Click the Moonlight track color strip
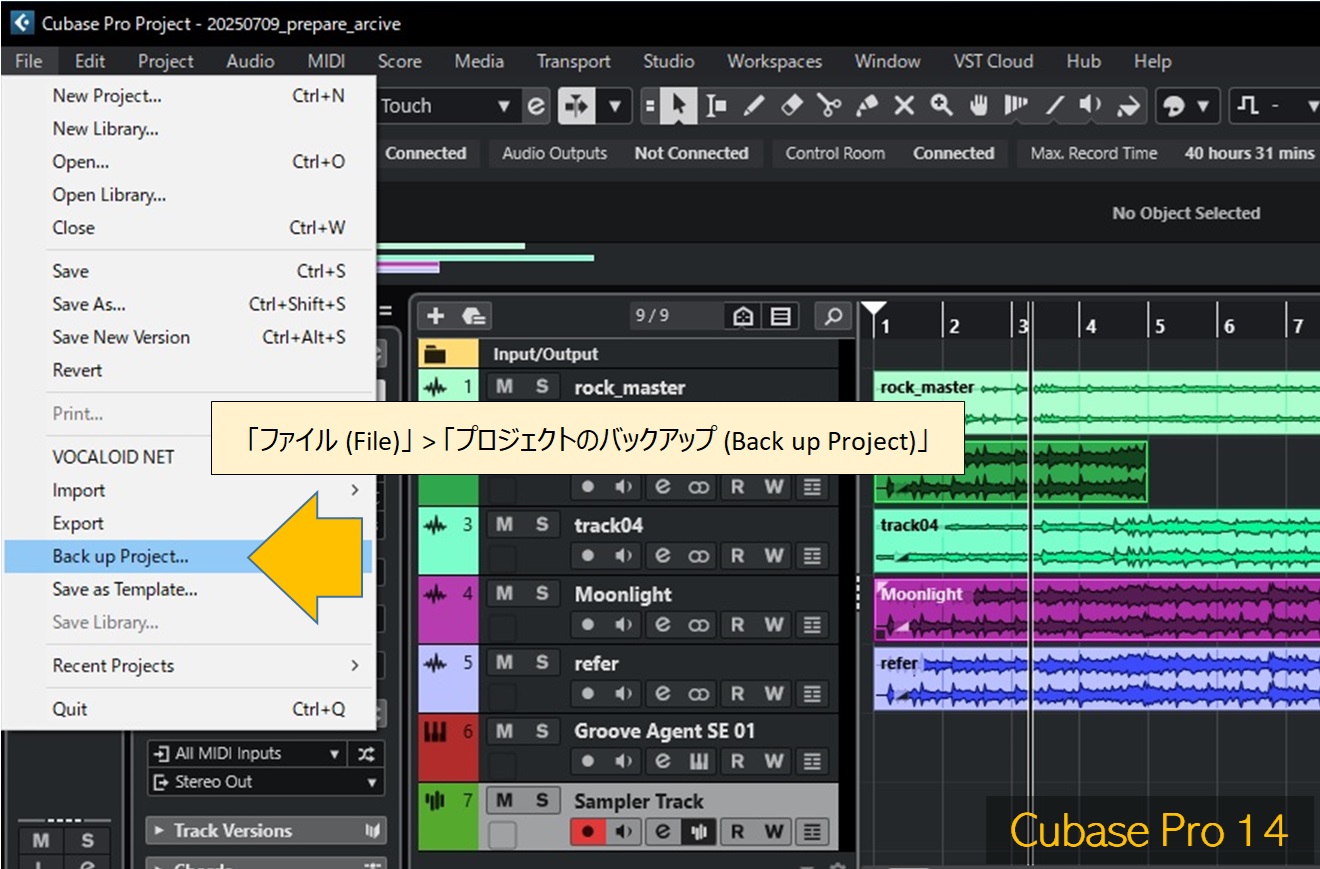1320x869 pixels. (448, 610)
